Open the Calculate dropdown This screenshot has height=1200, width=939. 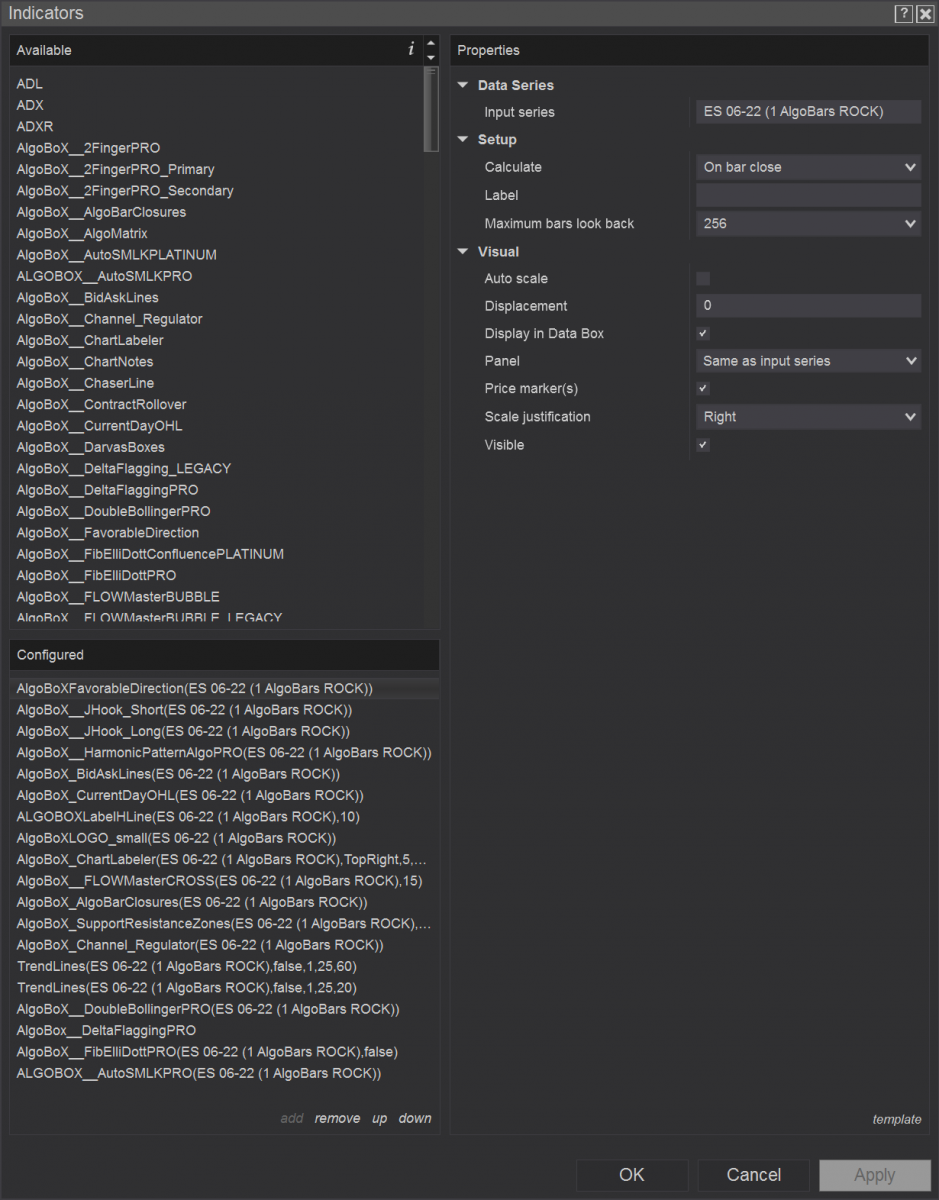click(x=808, y=167)
